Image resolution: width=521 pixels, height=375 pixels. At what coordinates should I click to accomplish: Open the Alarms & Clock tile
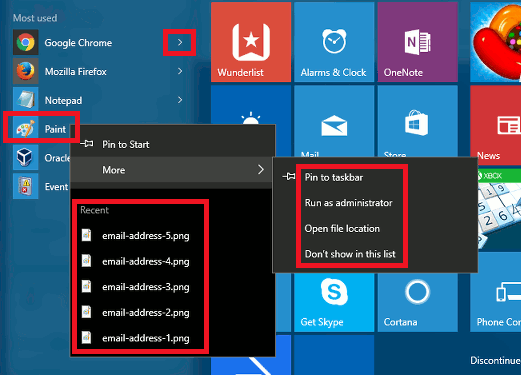click(334, 42)
